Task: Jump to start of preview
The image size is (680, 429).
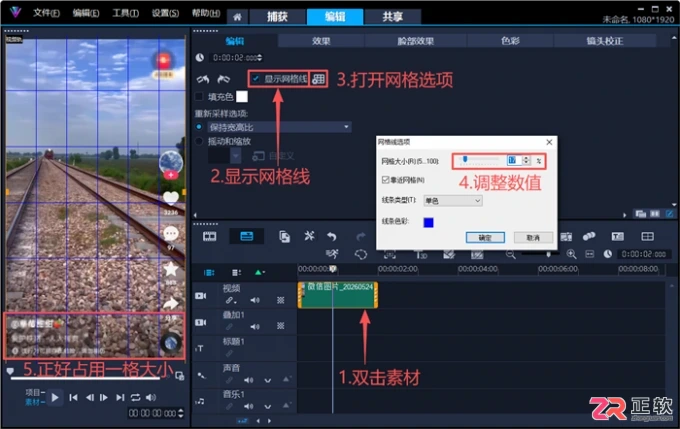Action: pos(73,397)
